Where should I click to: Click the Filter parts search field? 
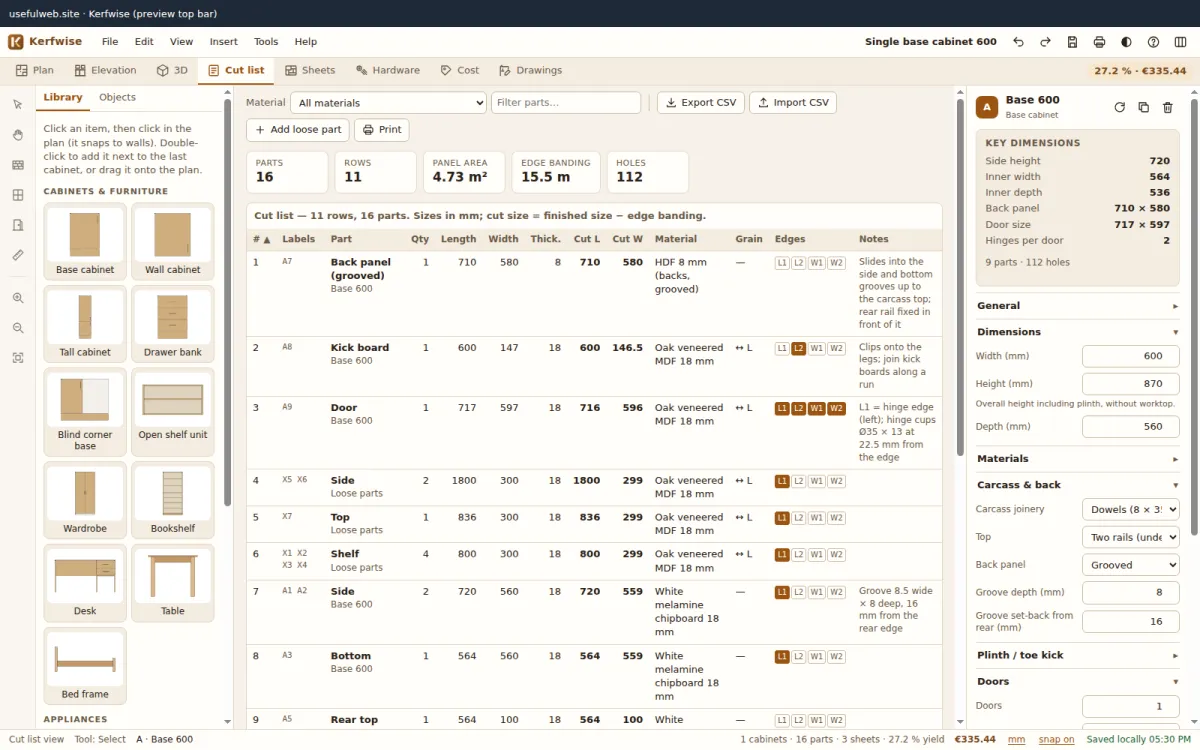click(566, 103)
